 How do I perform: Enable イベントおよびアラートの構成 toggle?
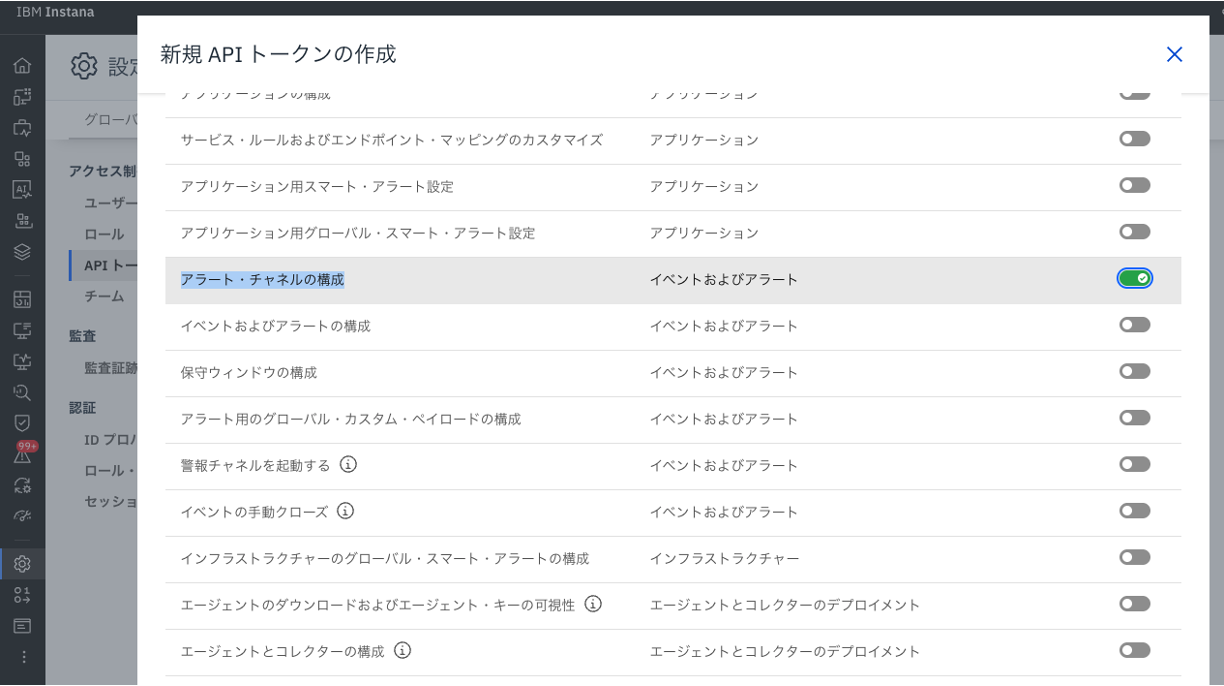[x=1135, y=325]
